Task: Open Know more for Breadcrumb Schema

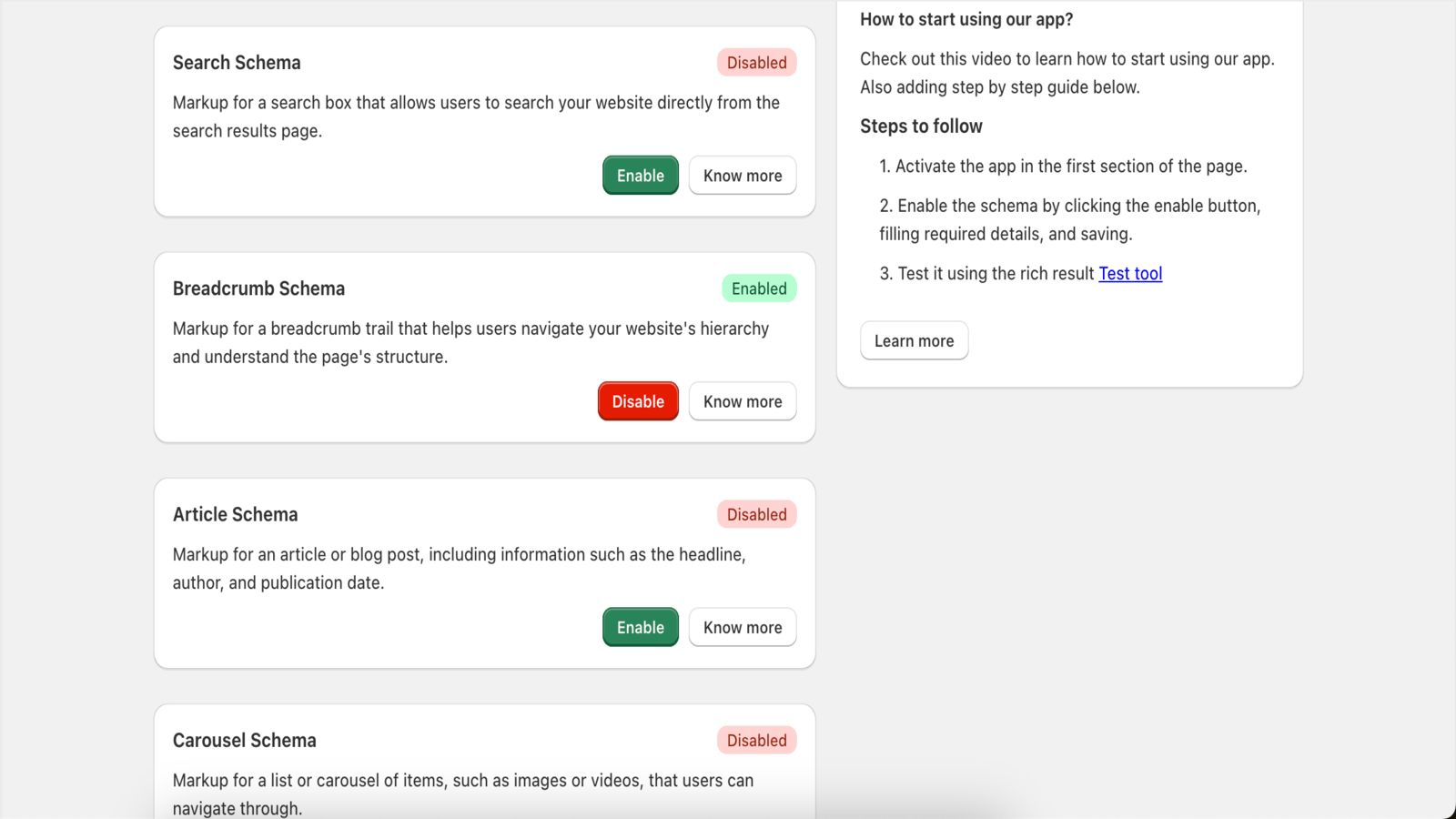Action: click(743, 401)
